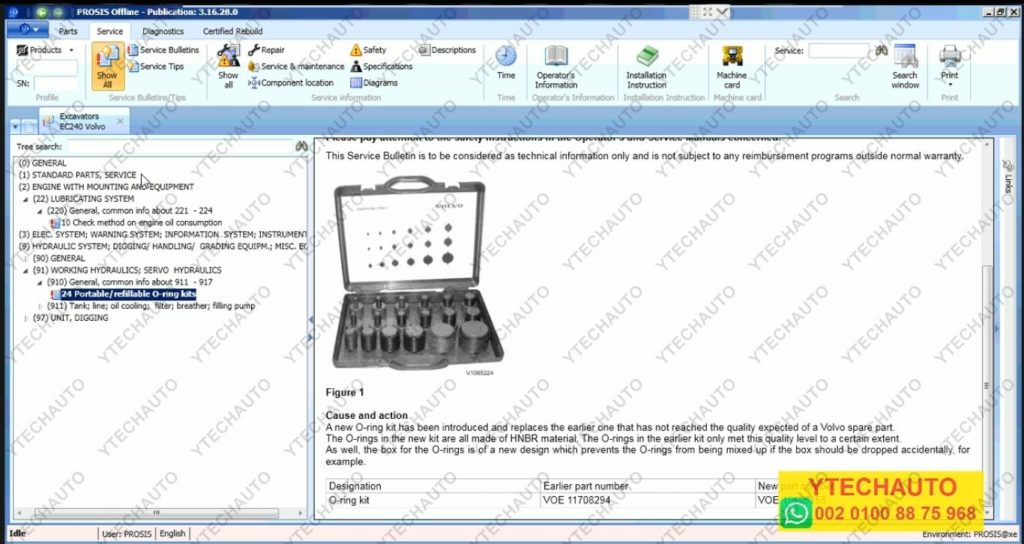Click the SN input field
1024x544 pixels.
click(56, 83)
